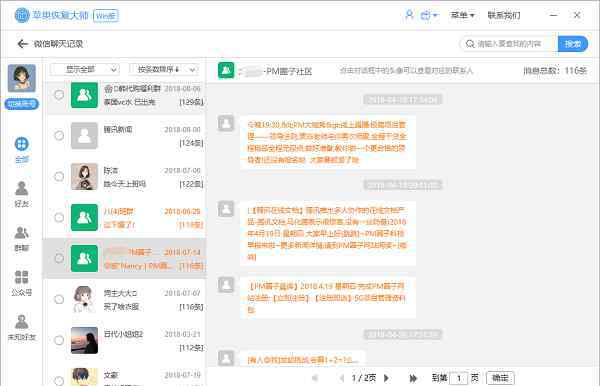
Task: Select the radio button for the 2018-07-10 chat
Action: coord(59,381)
